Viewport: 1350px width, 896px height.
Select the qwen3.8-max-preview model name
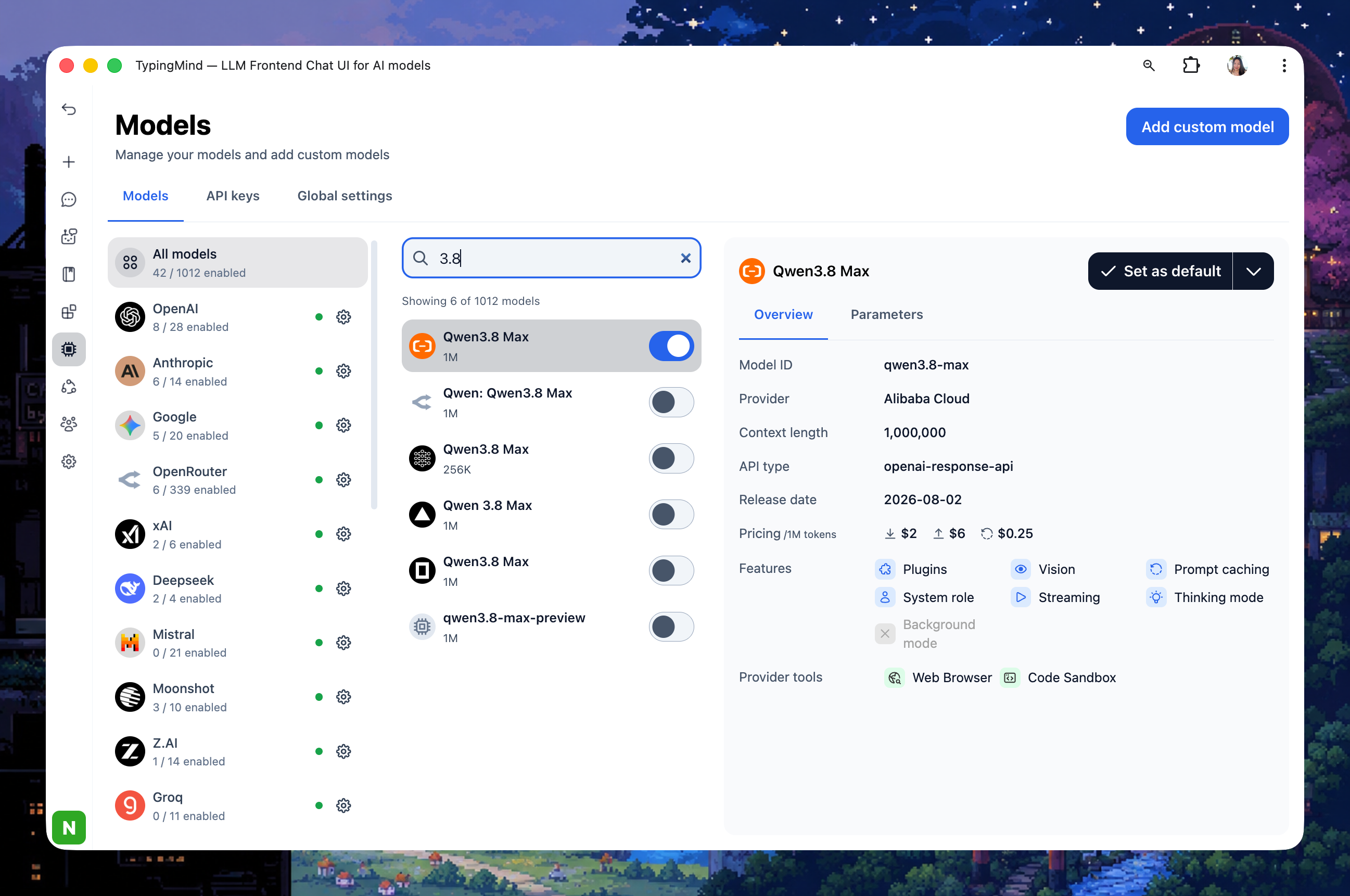point(514,618)
